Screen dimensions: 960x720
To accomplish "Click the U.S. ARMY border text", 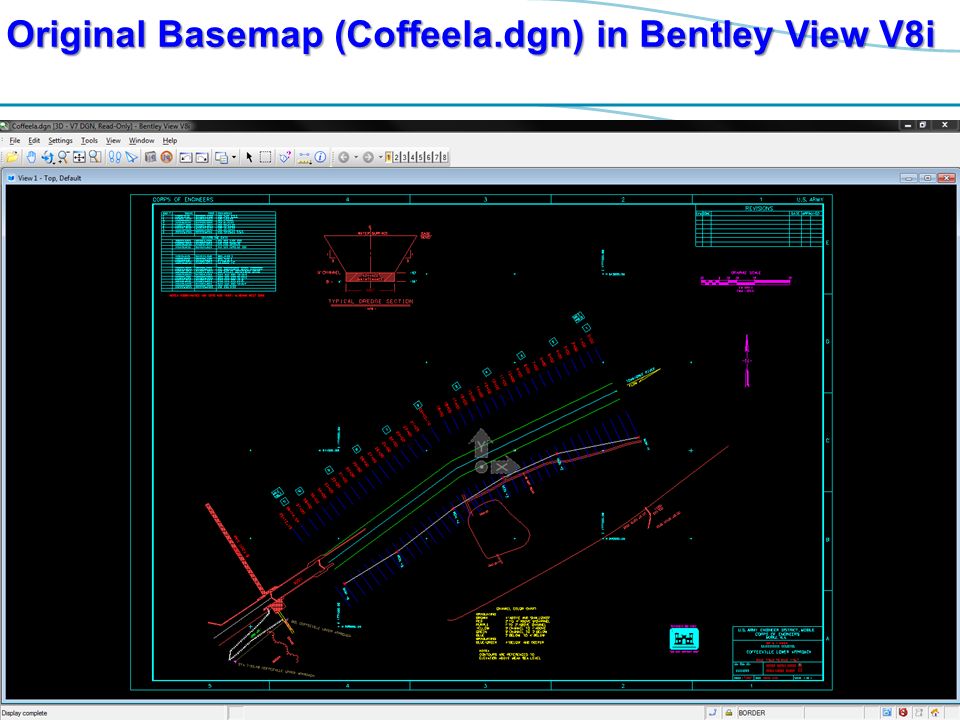I will point(809,200).
